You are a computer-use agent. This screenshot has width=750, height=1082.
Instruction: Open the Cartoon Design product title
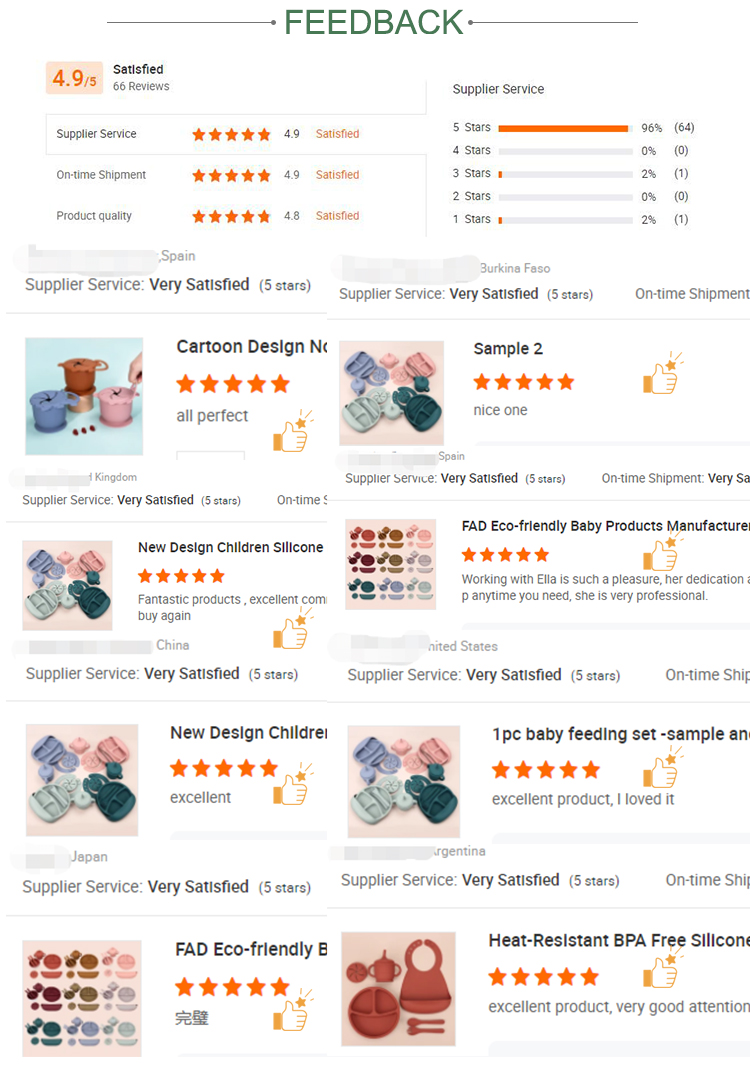251,346
